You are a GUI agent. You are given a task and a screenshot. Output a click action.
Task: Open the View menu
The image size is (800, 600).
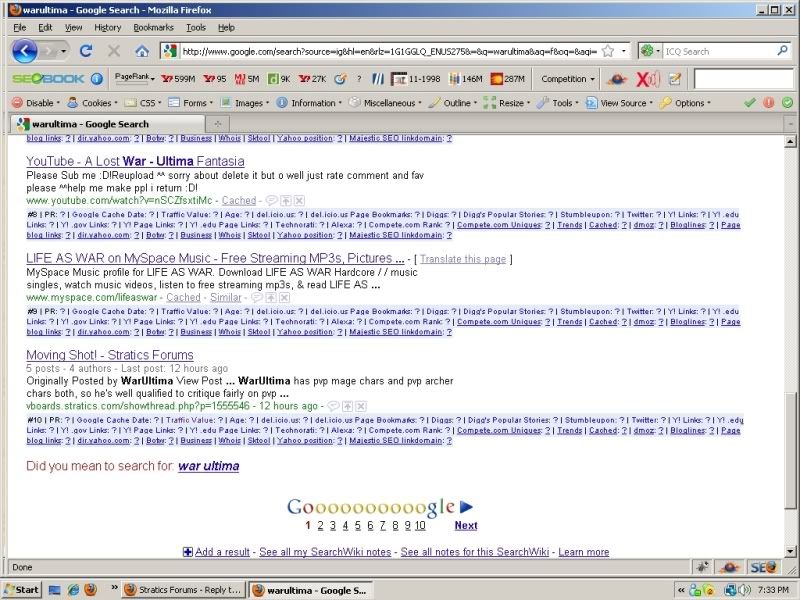73,28
